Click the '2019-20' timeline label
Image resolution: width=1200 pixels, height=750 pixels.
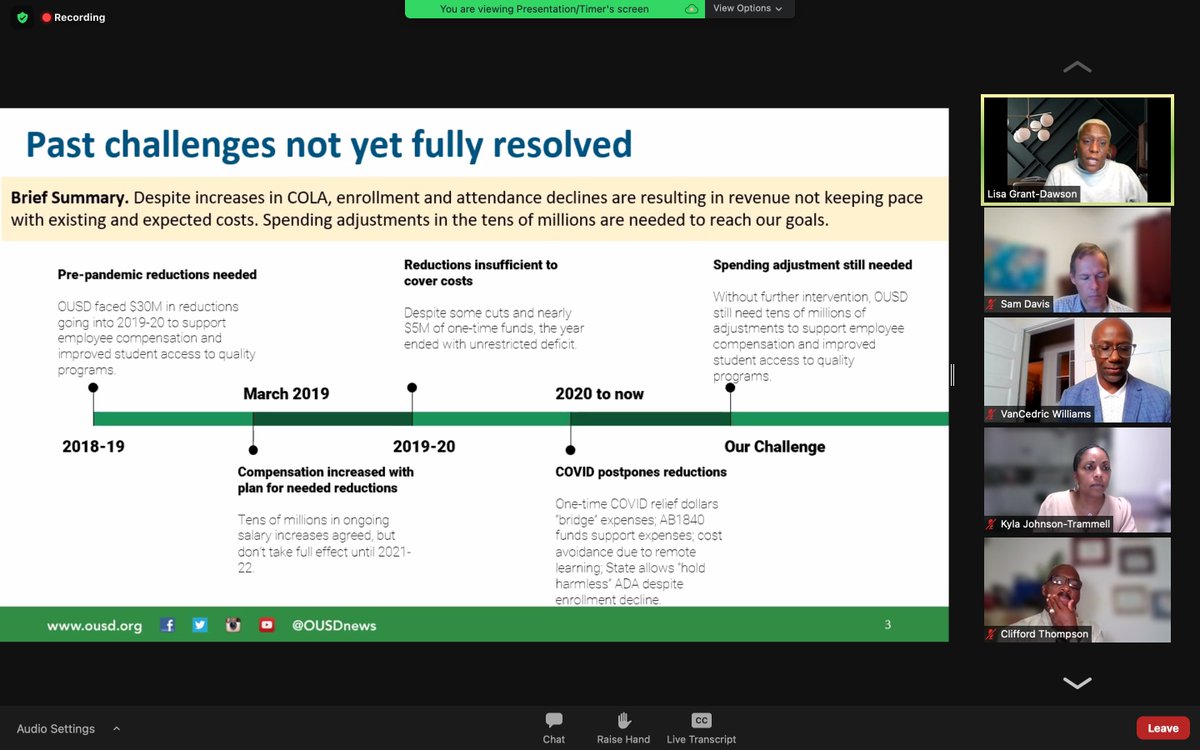pyautogui.click(x=424, y=446)
